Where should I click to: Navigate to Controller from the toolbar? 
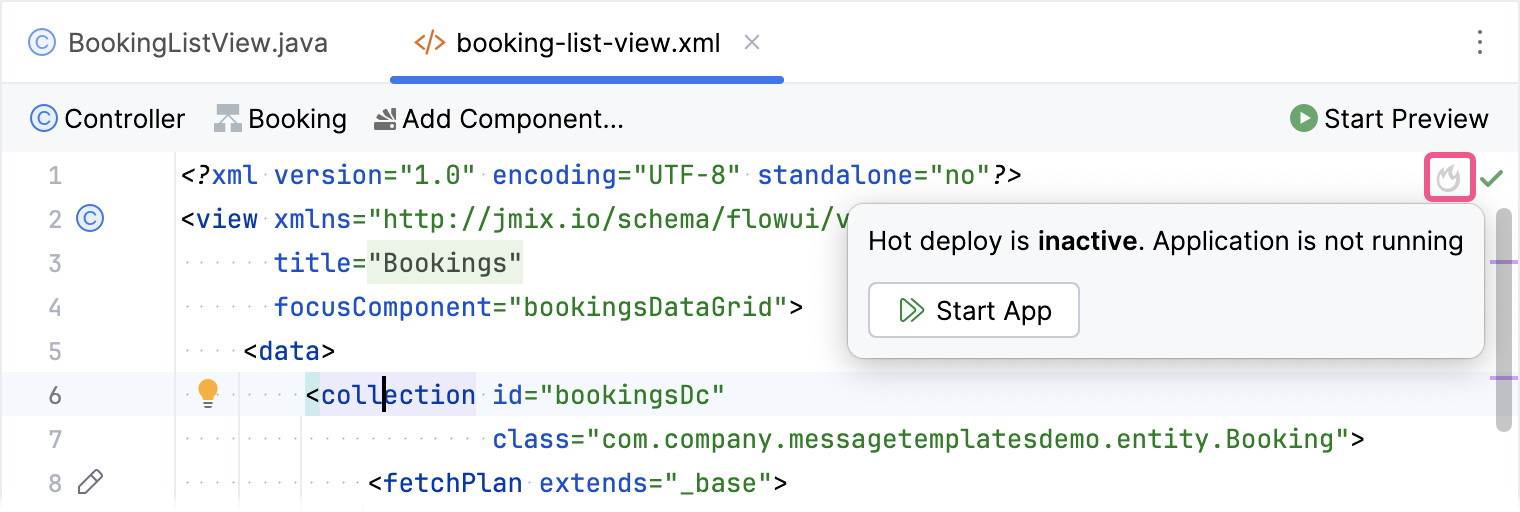[108, 119]
